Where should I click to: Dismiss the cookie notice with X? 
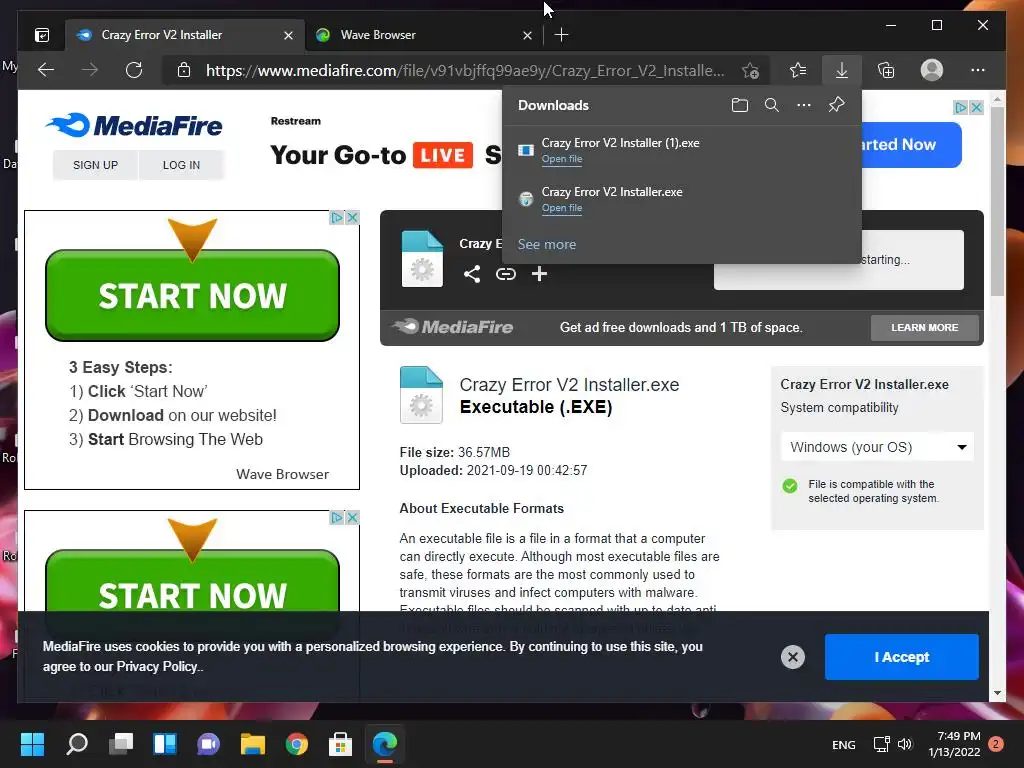(793, 657)
